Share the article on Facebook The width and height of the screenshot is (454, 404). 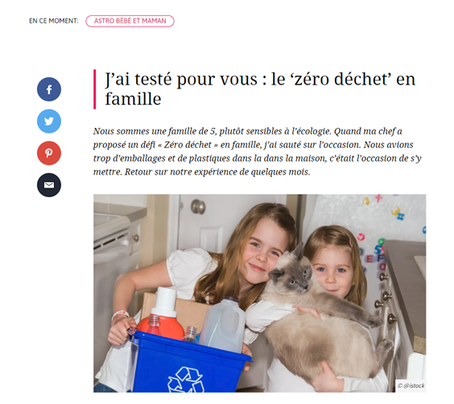click(49, 89)
